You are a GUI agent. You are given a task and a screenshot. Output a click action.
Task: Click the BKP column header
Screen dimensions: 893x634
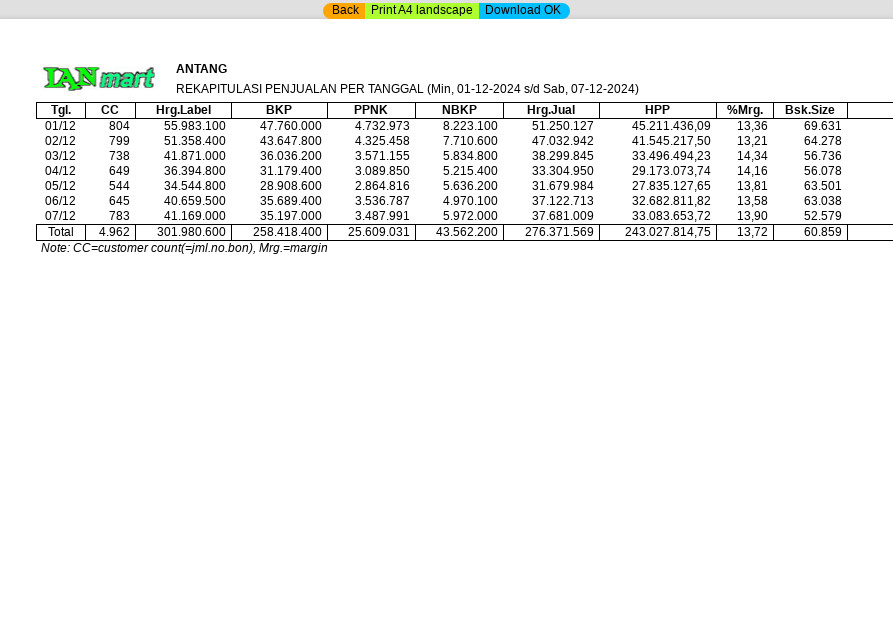[x=279, y=110]
